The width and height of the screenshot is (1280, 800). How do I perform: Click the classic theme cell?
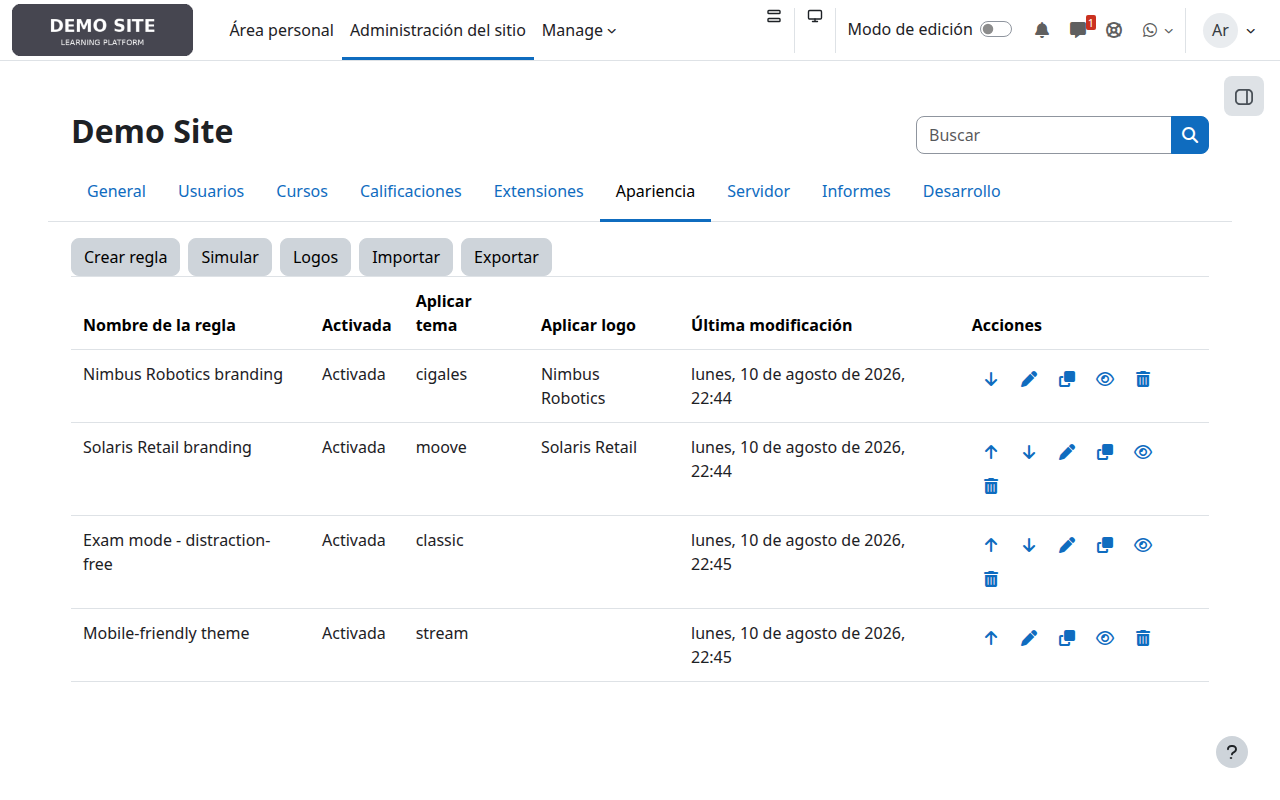pos(440,540)
